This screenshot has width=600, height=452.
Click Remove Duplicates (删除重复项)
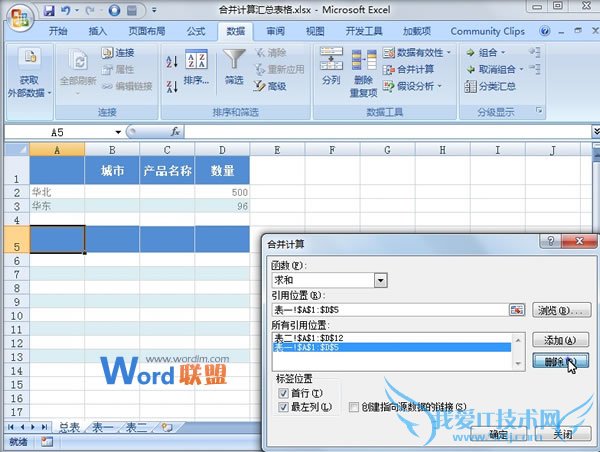click(364, 73)
